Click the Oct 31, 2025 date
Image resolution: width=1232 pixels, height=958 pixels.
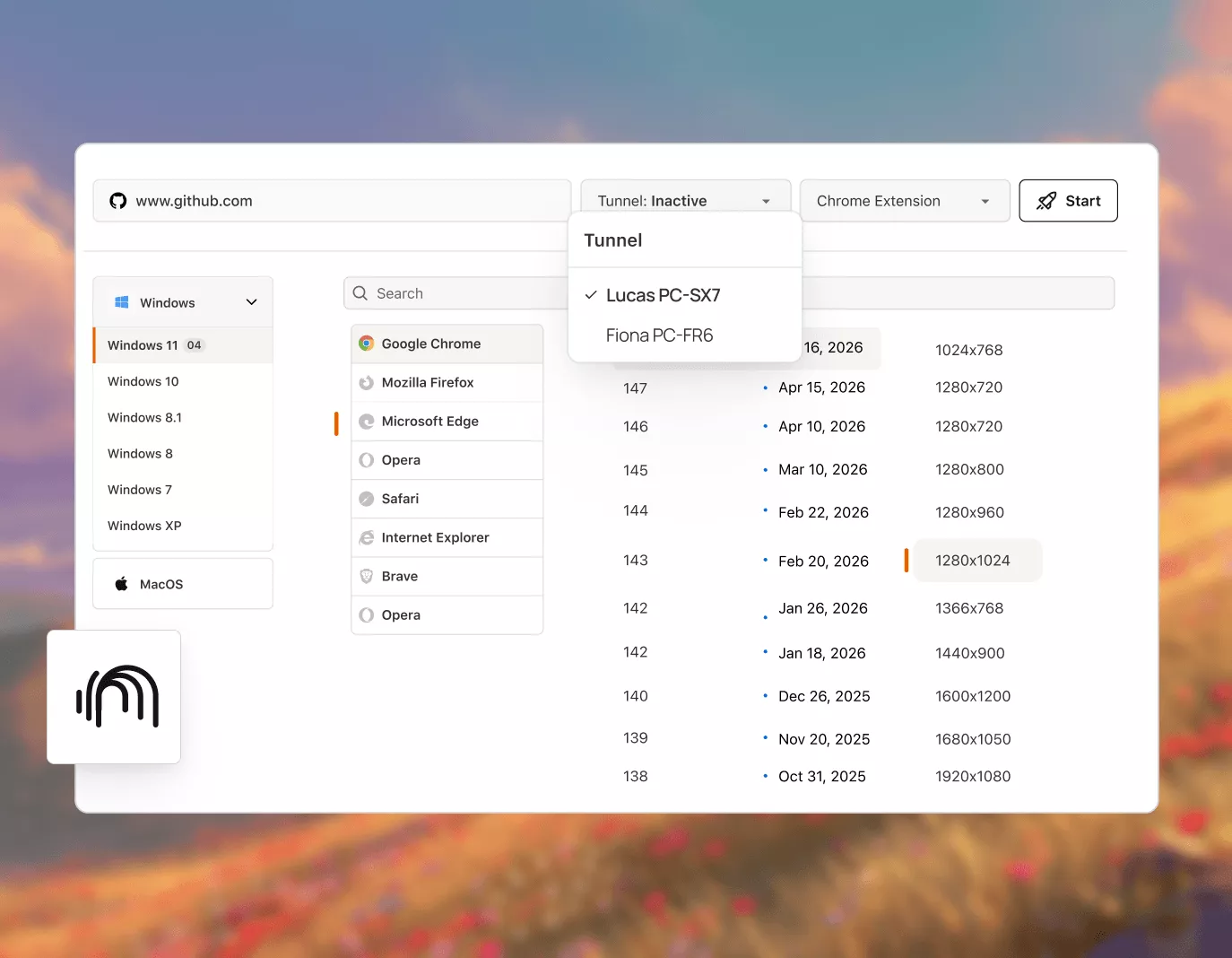pos(822,777)
